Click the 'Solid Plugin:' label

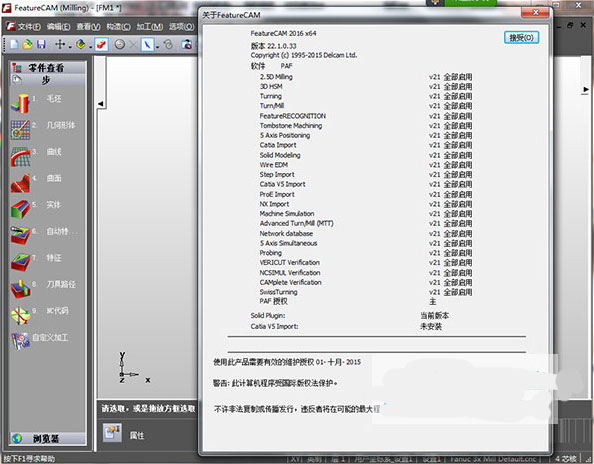click(268, 316)
